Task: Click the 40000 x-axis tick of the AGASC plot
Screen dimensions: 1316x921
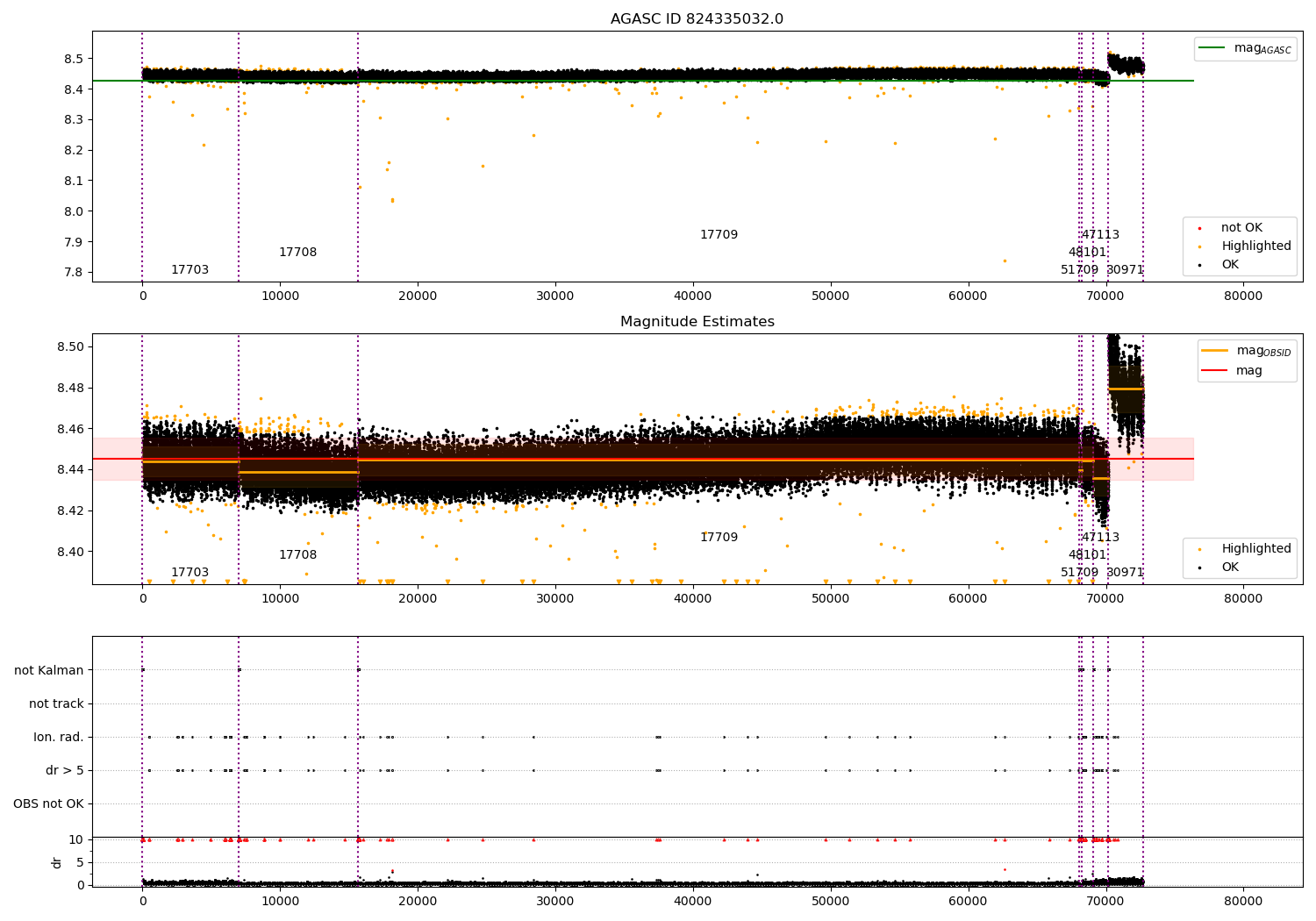Action: pos(693,296)
